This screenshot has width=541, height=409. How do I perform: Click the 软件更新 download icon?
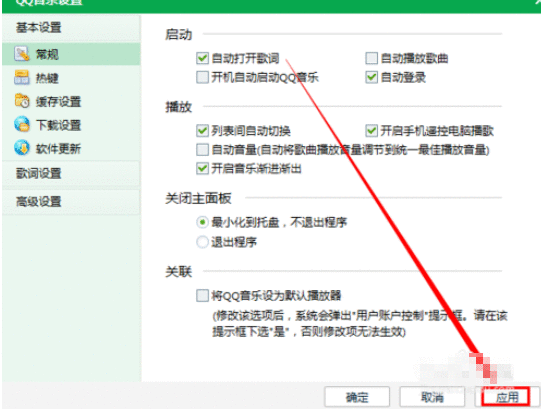[x=22, y=148]
